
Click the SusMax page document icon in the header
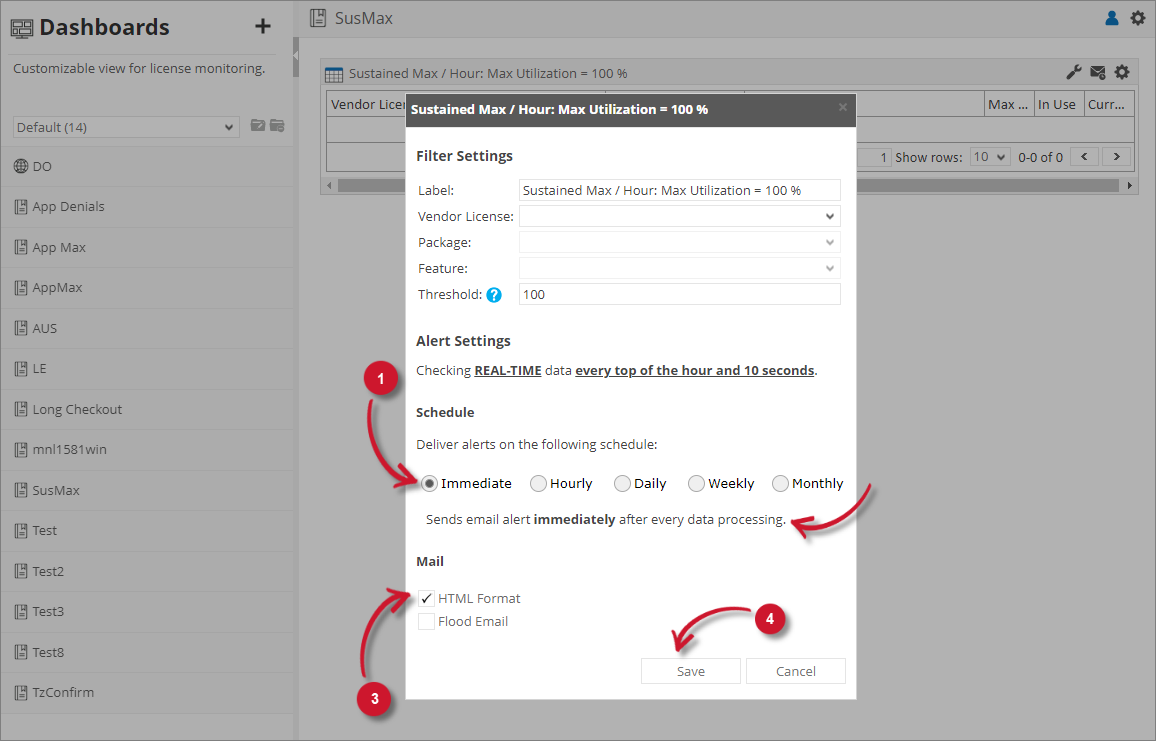[x=318, y=18]
